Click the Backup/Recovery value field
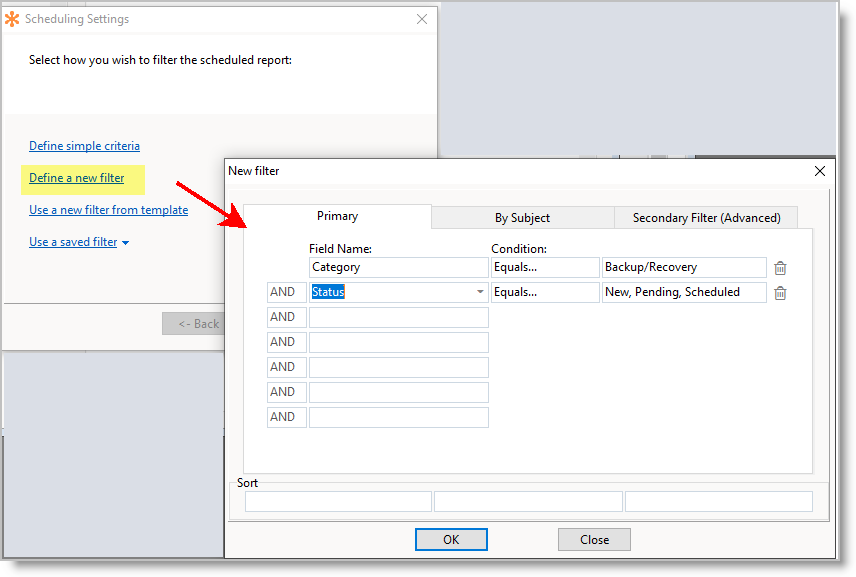Viewport: 856px width, 577px height. tap(684, 267)
